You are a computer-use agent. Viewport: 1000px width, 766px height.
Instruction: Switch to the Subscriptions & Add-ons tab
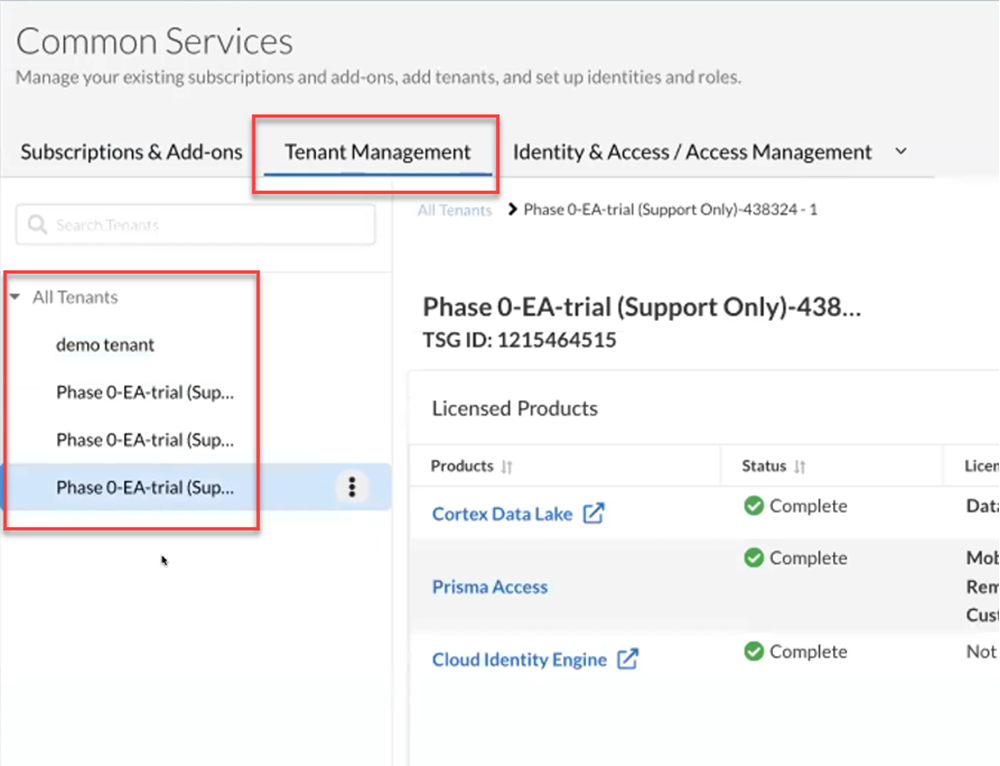point(131,152)
